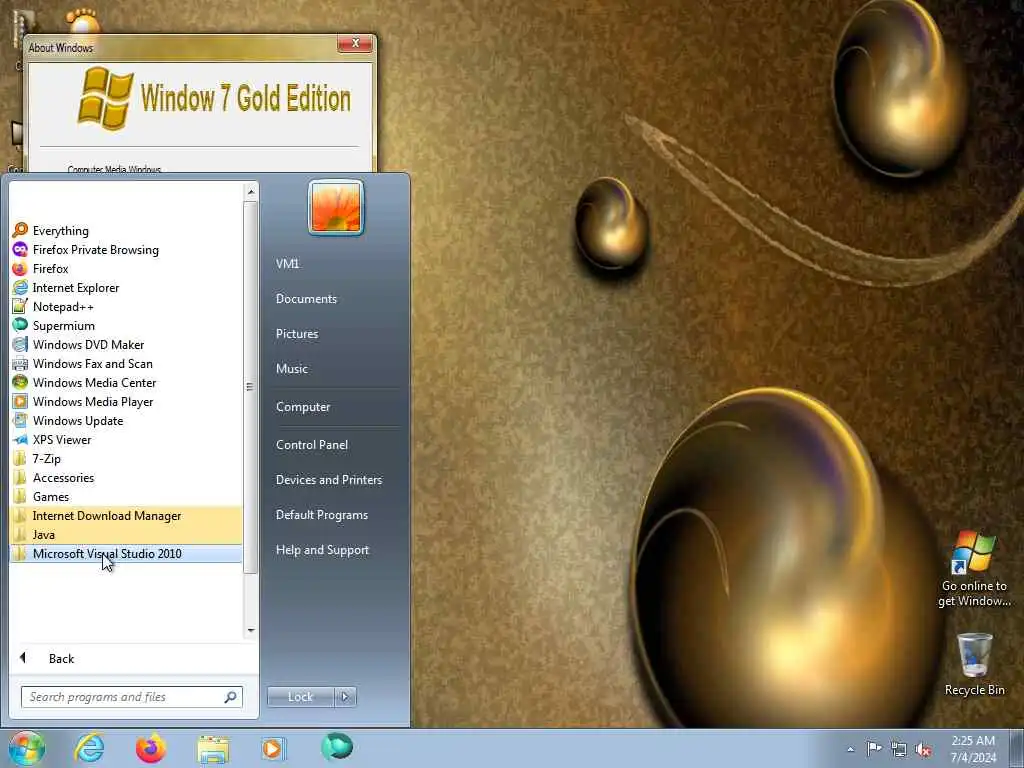Open Computer from Start menu

click(303, 407)
